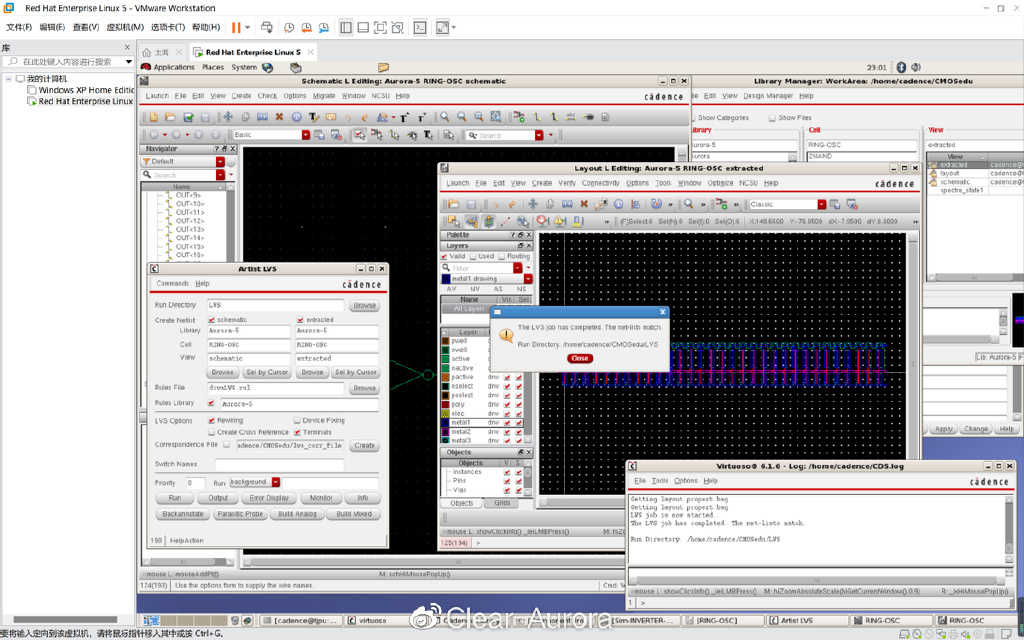Click the metal1 layer color swatch in list
This screenshot has width=1024, height=640.
coord(446,423)
